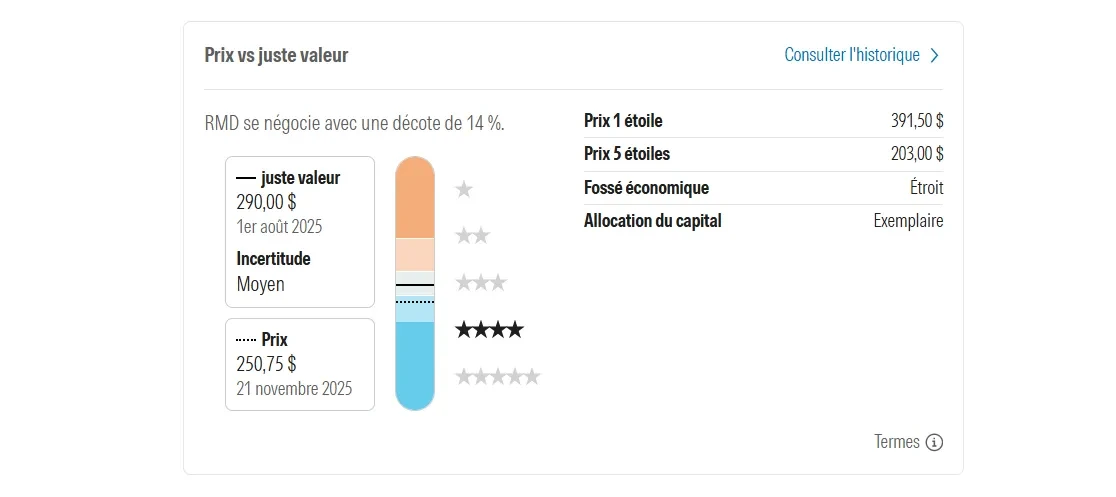Open the Consulter l'historique link

pyautogui.click(x=852, y=55)
